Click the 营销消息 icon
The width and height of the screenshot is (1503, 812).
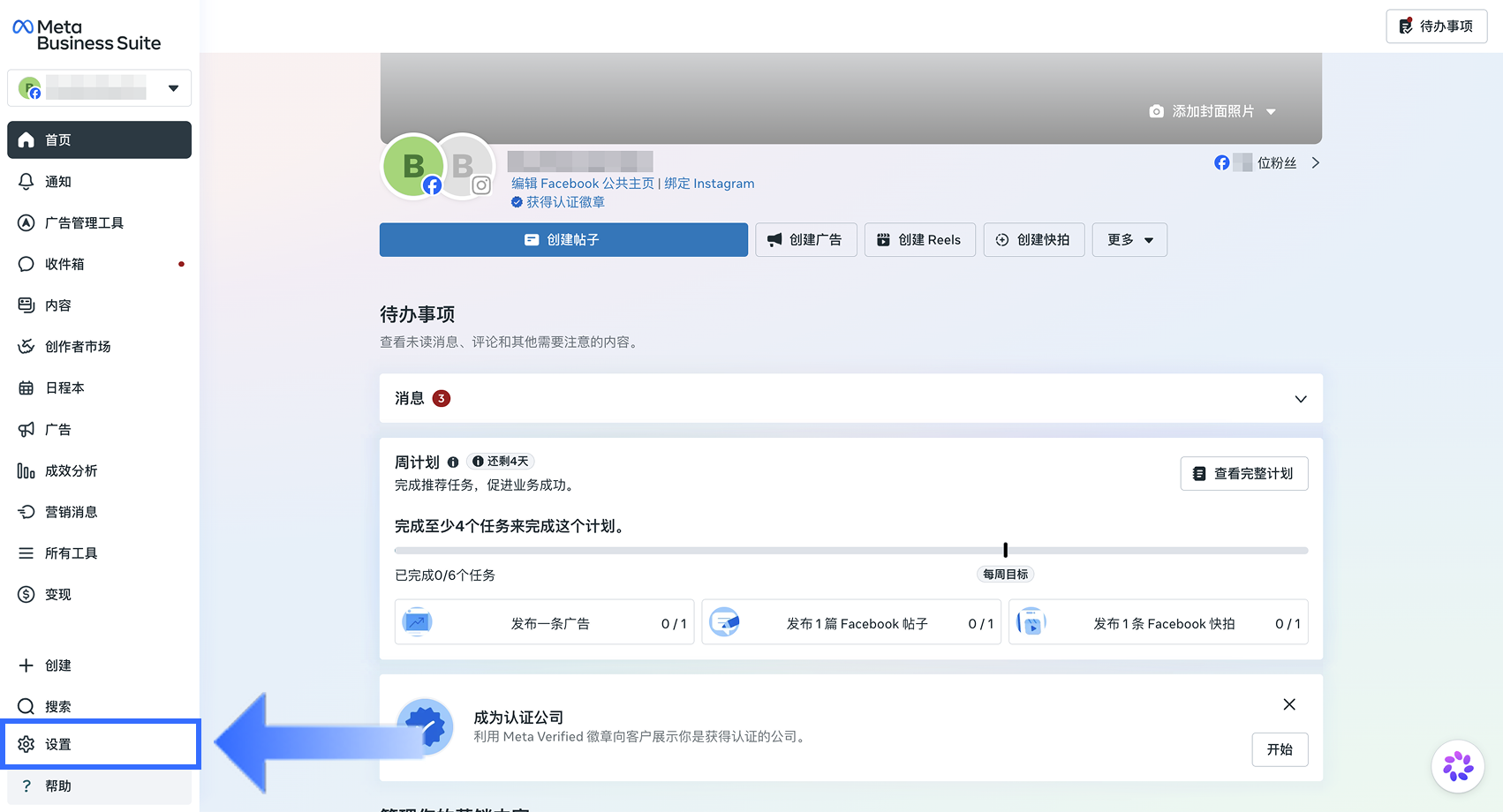[26, 512]
